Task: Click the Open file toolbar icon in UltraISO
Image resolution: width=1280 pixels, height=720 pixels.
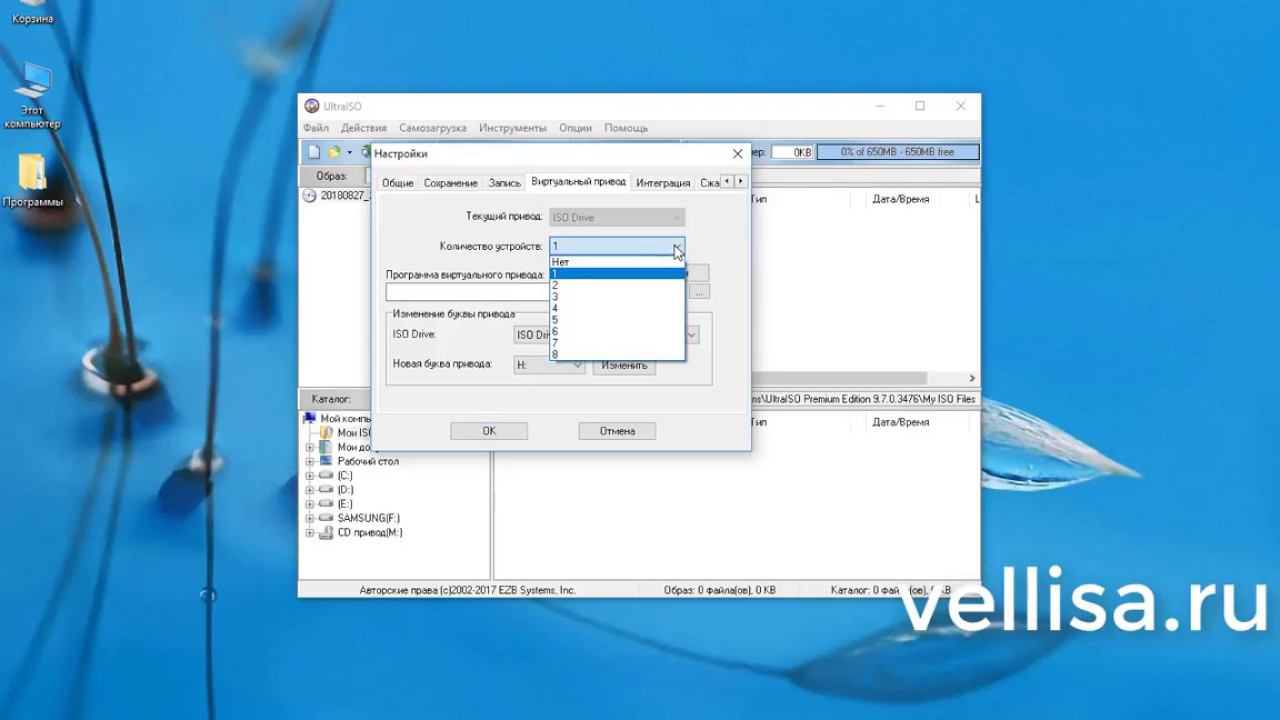Action: (334, 152)
